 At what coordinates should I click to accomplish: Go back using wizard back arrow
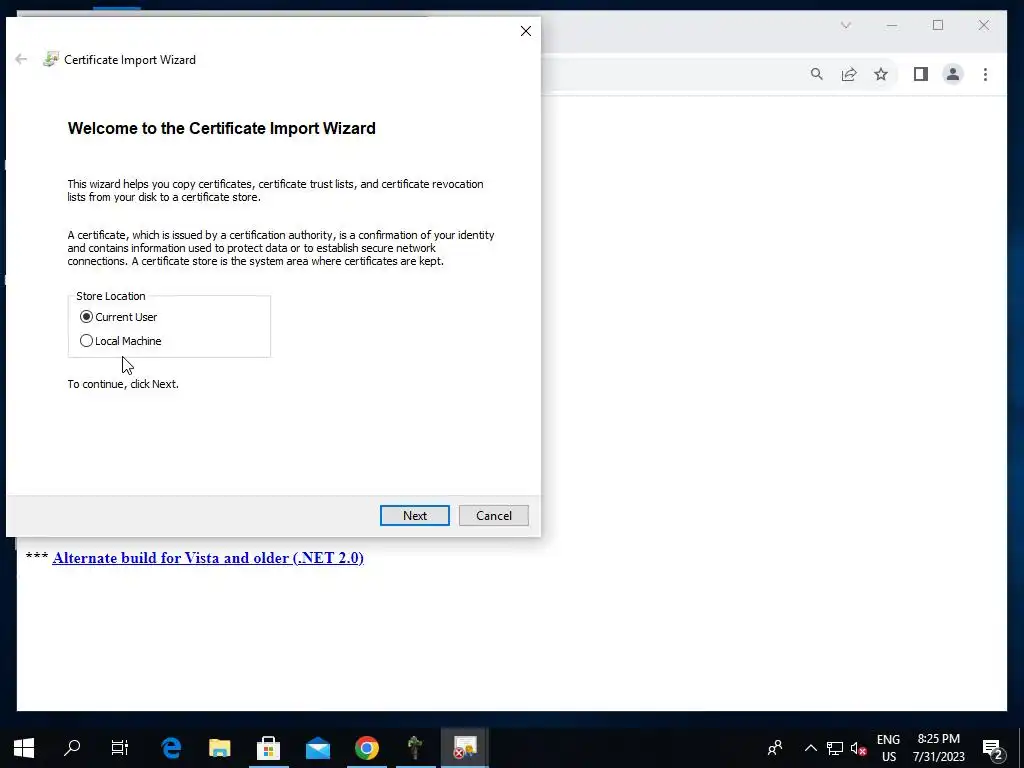[x=21, y=59]
